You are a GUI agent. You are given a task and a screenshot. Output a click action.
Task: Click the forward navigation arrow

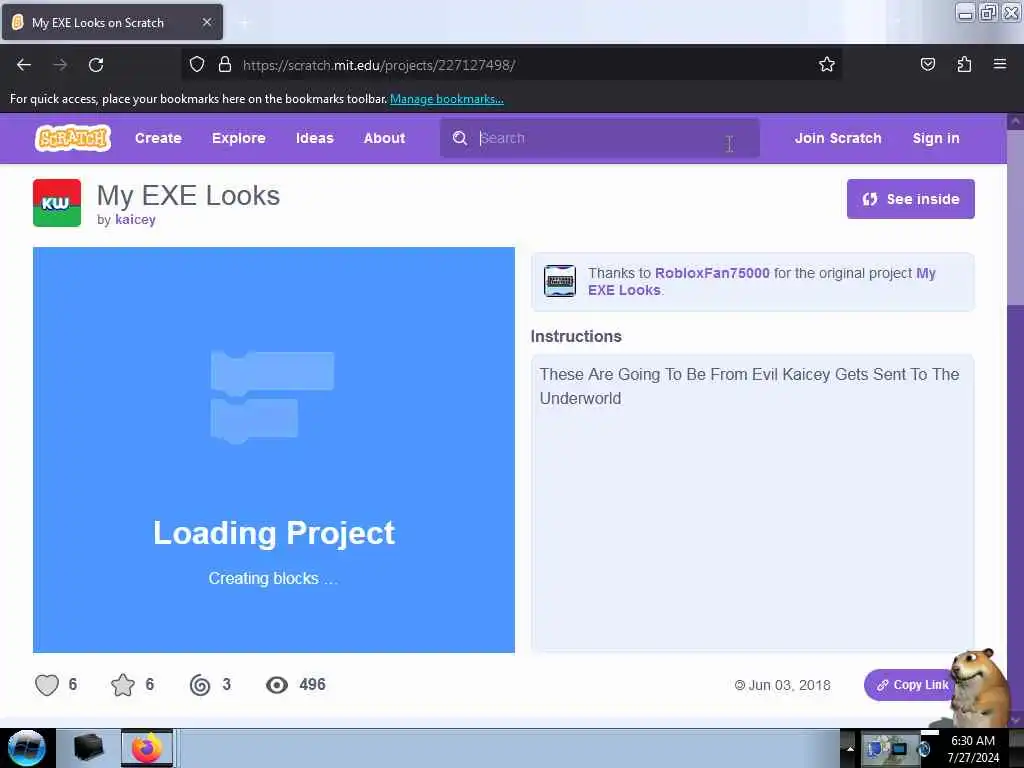(x=60, y=65)
